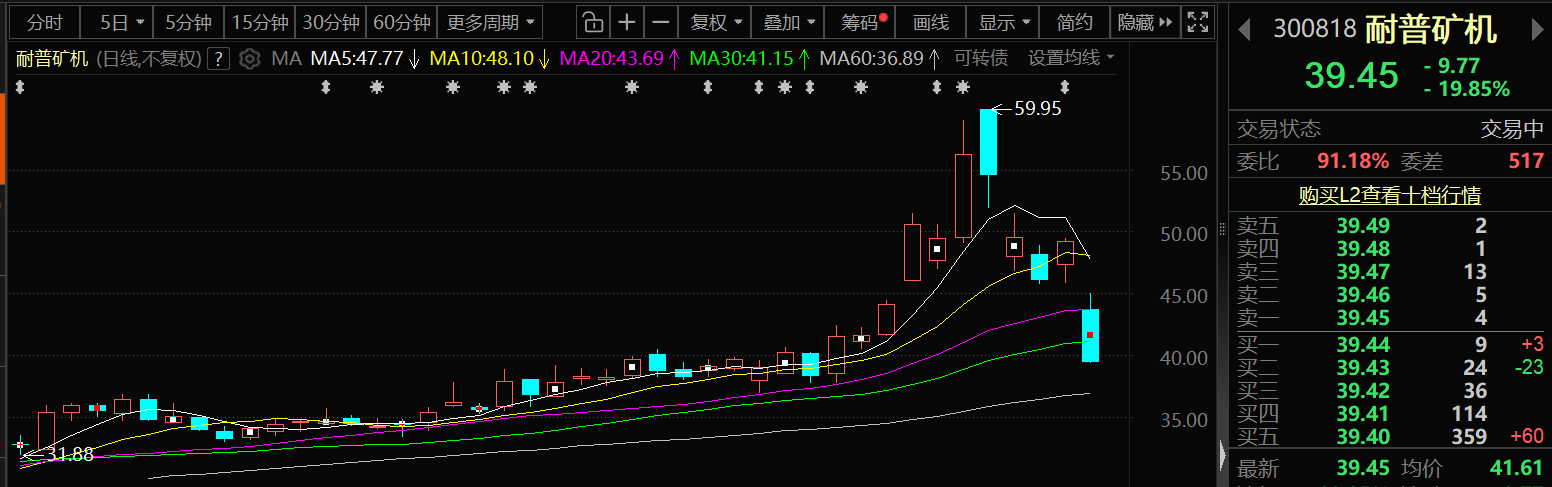Click the 购买L2查看十档行情 link
This screenshot has height=487, width=1552.
[x=1389, y=196]
